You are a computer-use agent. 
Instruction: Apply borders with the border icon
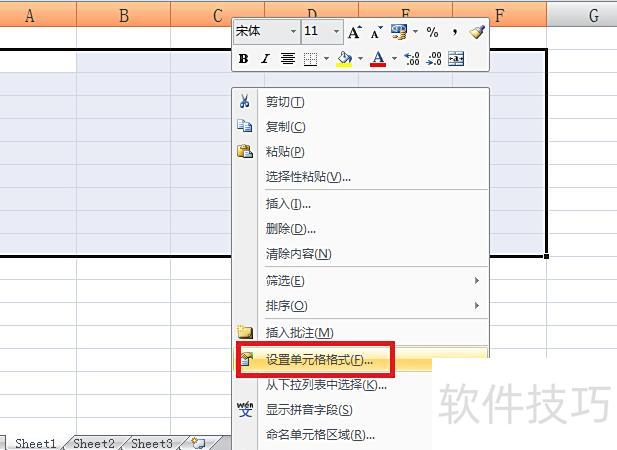point(310,59)
